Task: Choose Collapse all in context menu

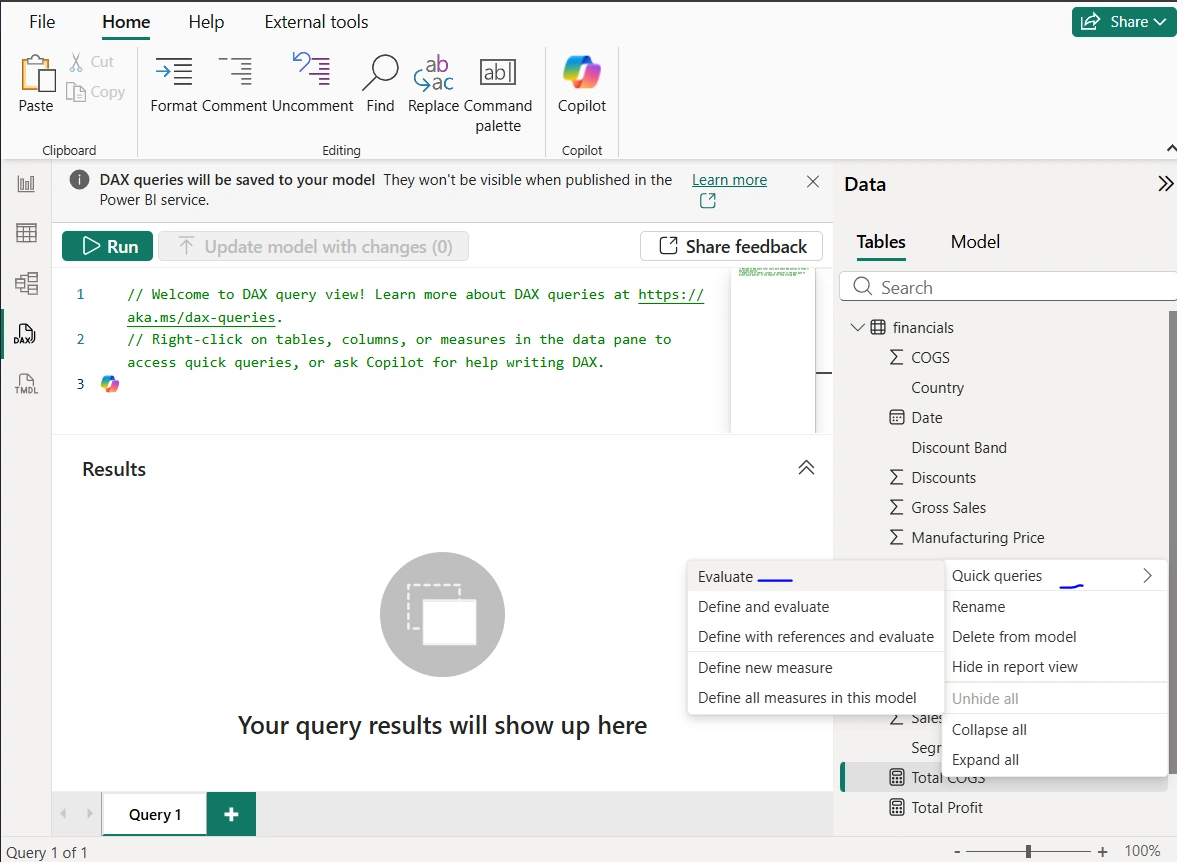Action: pyautogui.click(x=1055, y=730)
